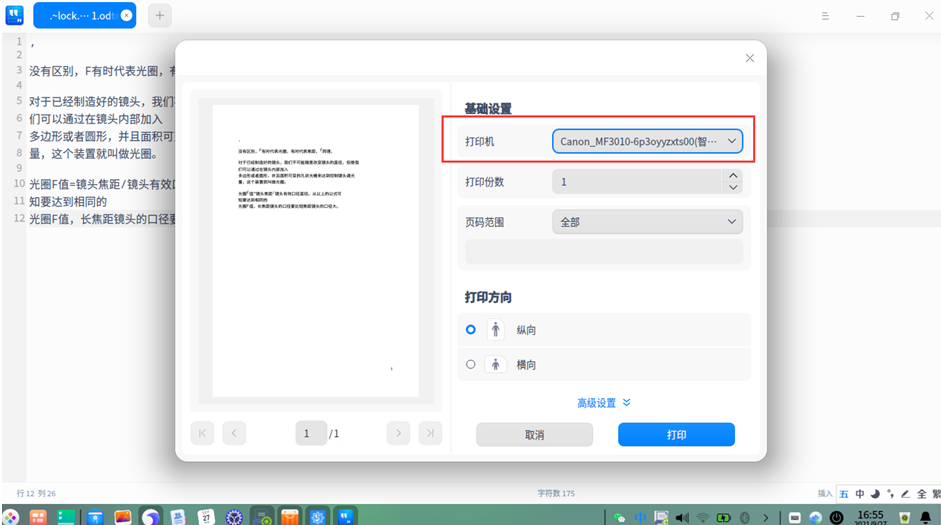This screenshot has height=525, width=941.
Task: Click the print copies number field
Action: point(637,182)
